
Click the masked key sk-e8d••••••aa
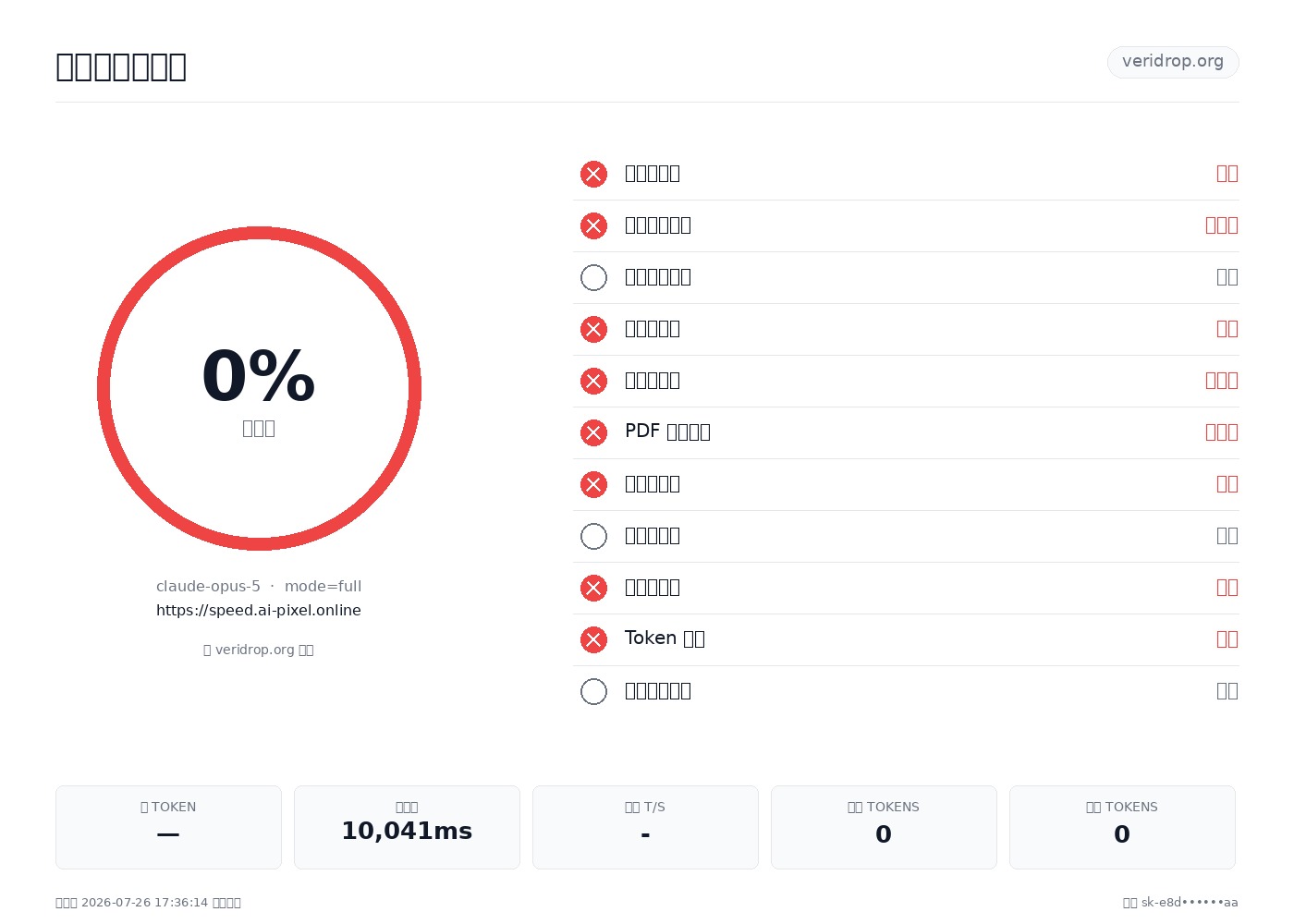1190,903
